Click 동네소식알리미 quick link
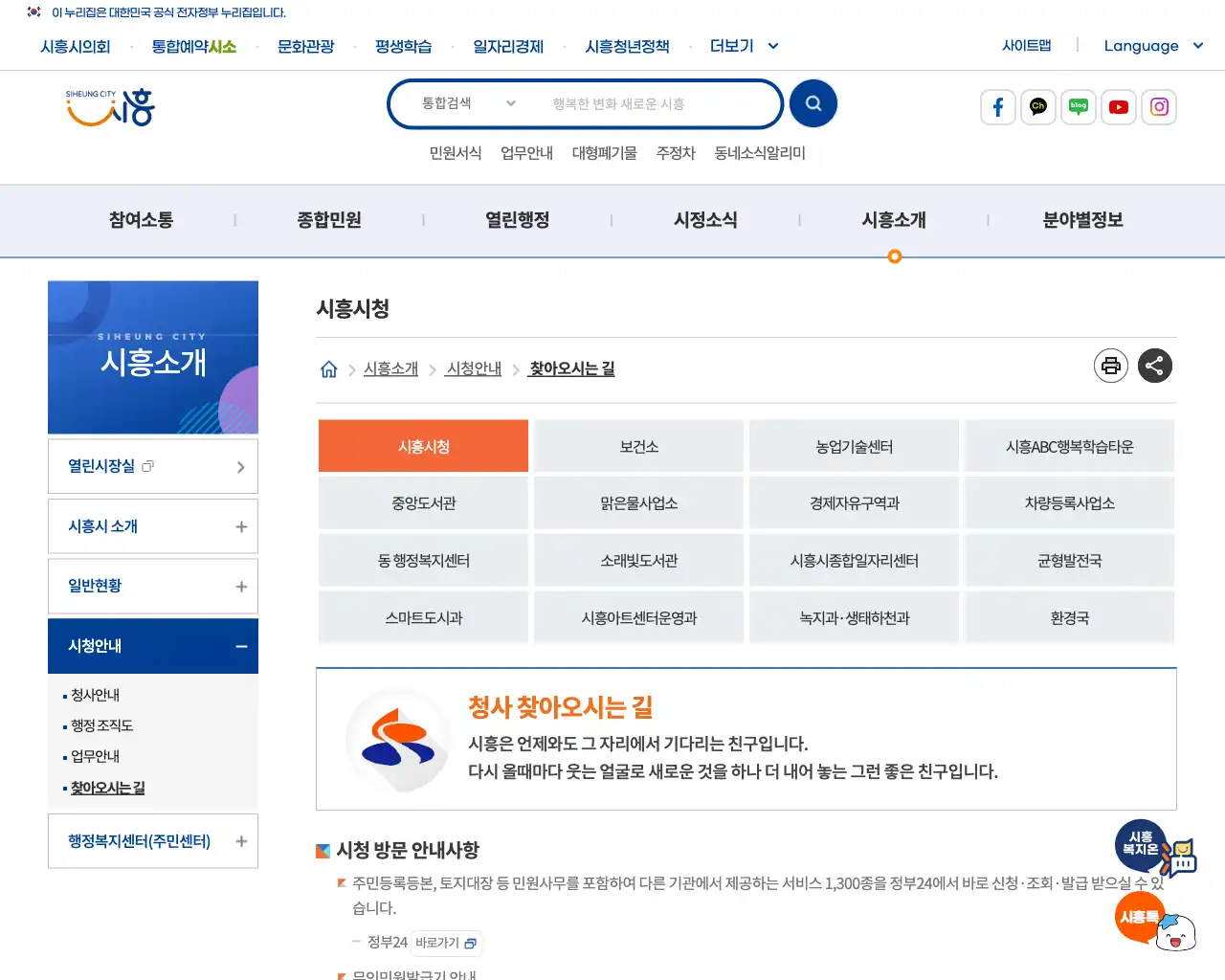The width and height of the screenshot is (1225, 980). pyautogui.click(x=760, y=153)
